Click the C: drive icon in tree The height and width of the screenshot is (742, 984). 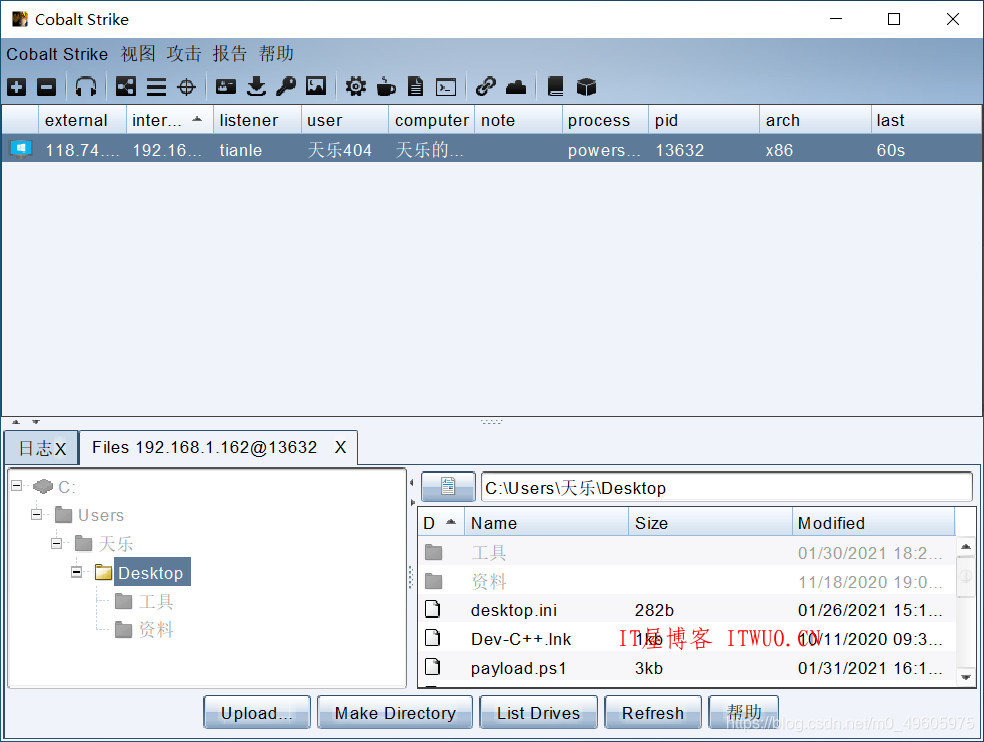point(43,486)
